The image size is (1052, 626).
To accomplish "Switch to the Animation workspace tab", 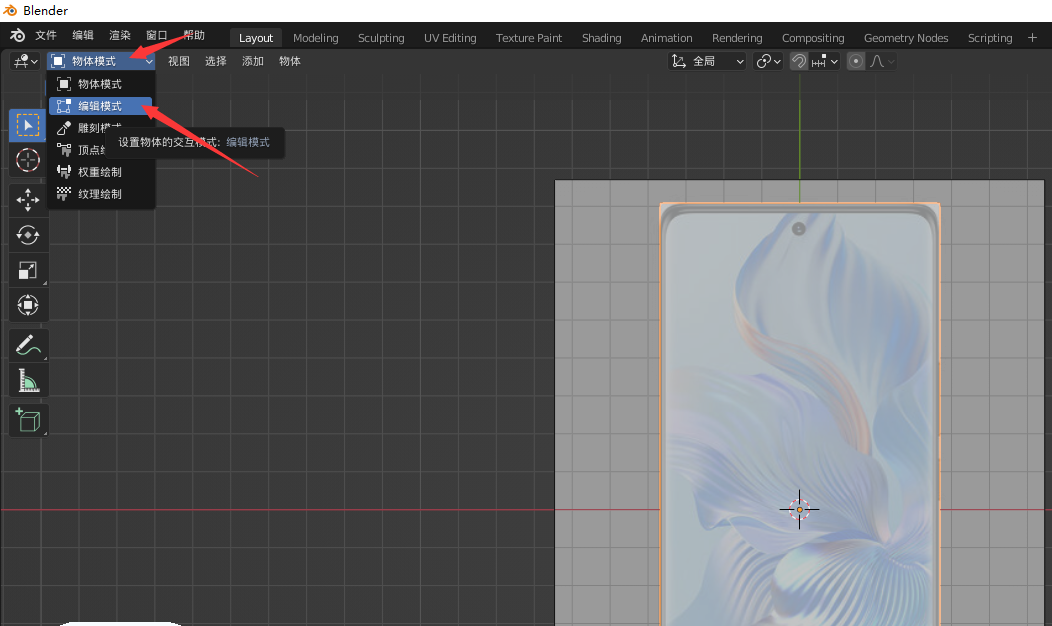I will (666, 38).
